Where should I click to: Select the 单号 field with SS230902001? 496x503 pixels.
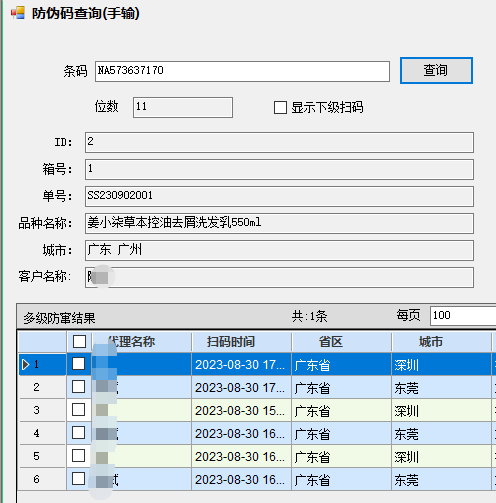[279, 196]
